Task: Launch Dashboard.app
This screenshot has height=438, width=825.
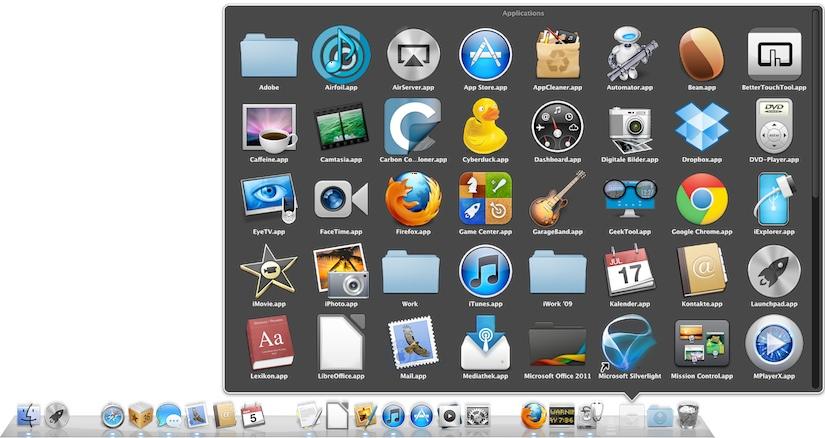Action: click(x=557, y=127)
